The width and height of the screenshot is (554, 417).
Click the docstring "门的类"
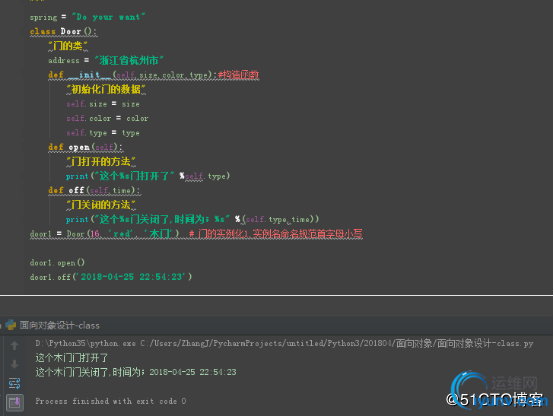[x=68, y=46]
